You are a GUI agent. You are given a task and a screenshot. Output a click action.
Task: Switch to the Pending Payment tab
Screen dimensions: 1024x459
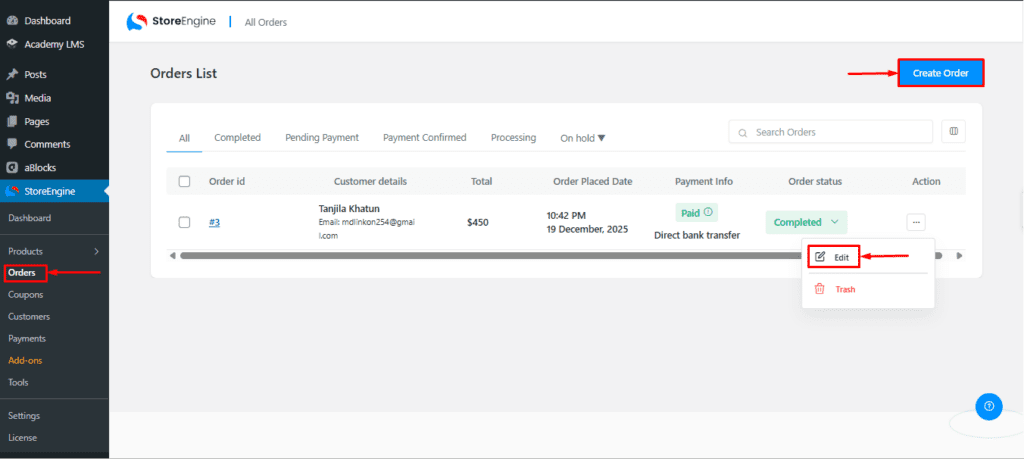[x=322, y=137]
